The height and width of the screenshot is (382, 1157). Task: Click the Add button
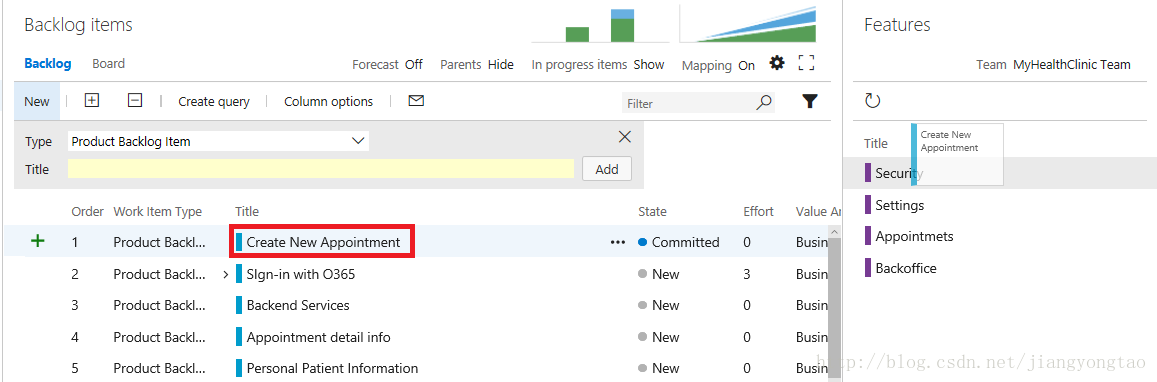pyautogui.click(x=607, y=169)
